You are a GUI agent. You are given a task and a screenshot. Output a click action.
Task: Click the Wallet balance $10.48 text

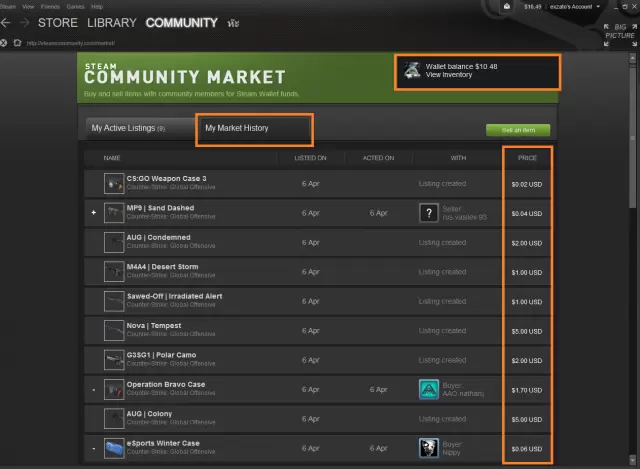[461, 66]
